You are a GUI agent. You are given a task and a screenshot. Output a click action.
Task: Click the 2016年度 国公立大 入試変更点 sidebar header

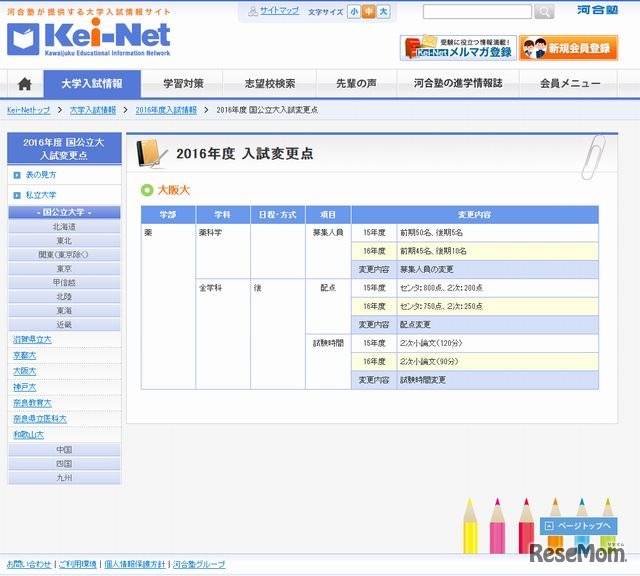click(x=64, y=149)
